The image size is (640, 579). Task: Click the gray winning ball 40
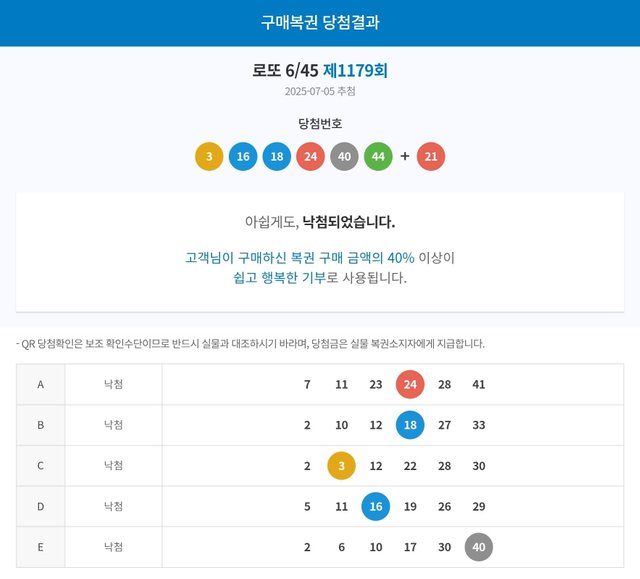[344, 156]
